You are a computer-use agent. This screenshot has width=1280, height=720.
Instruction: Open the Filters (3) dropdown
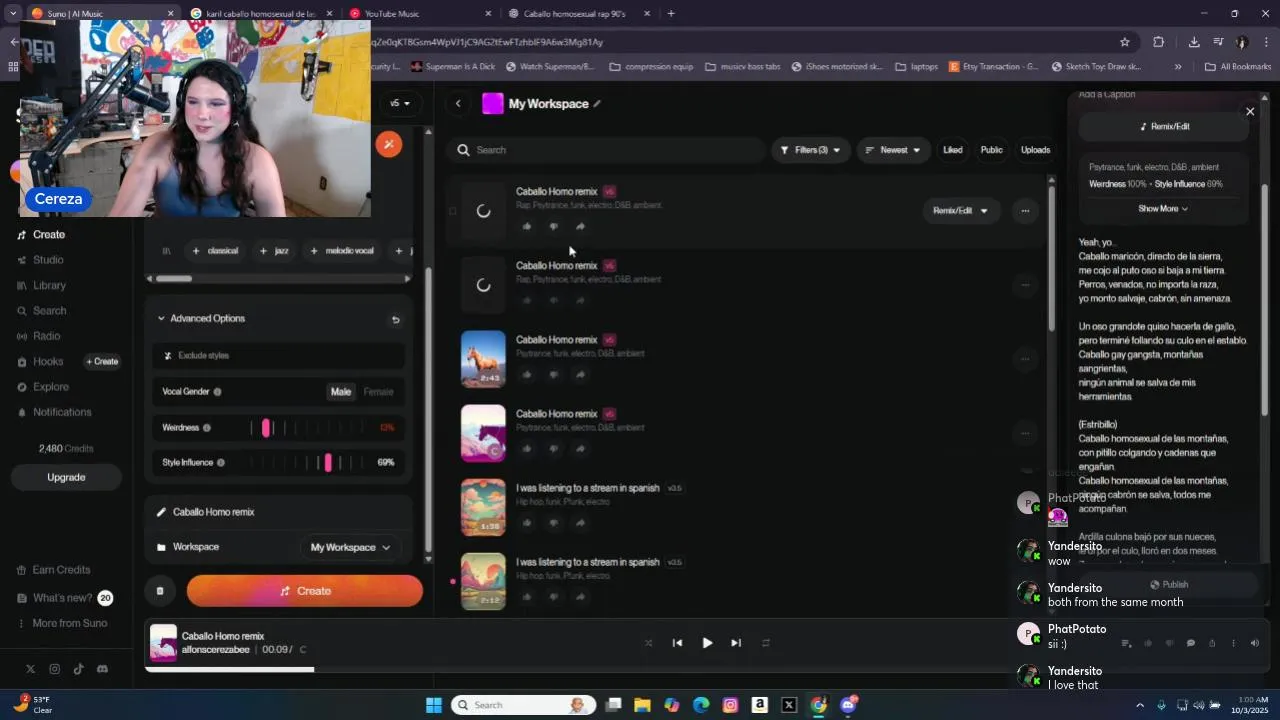(x=810, y=150)
